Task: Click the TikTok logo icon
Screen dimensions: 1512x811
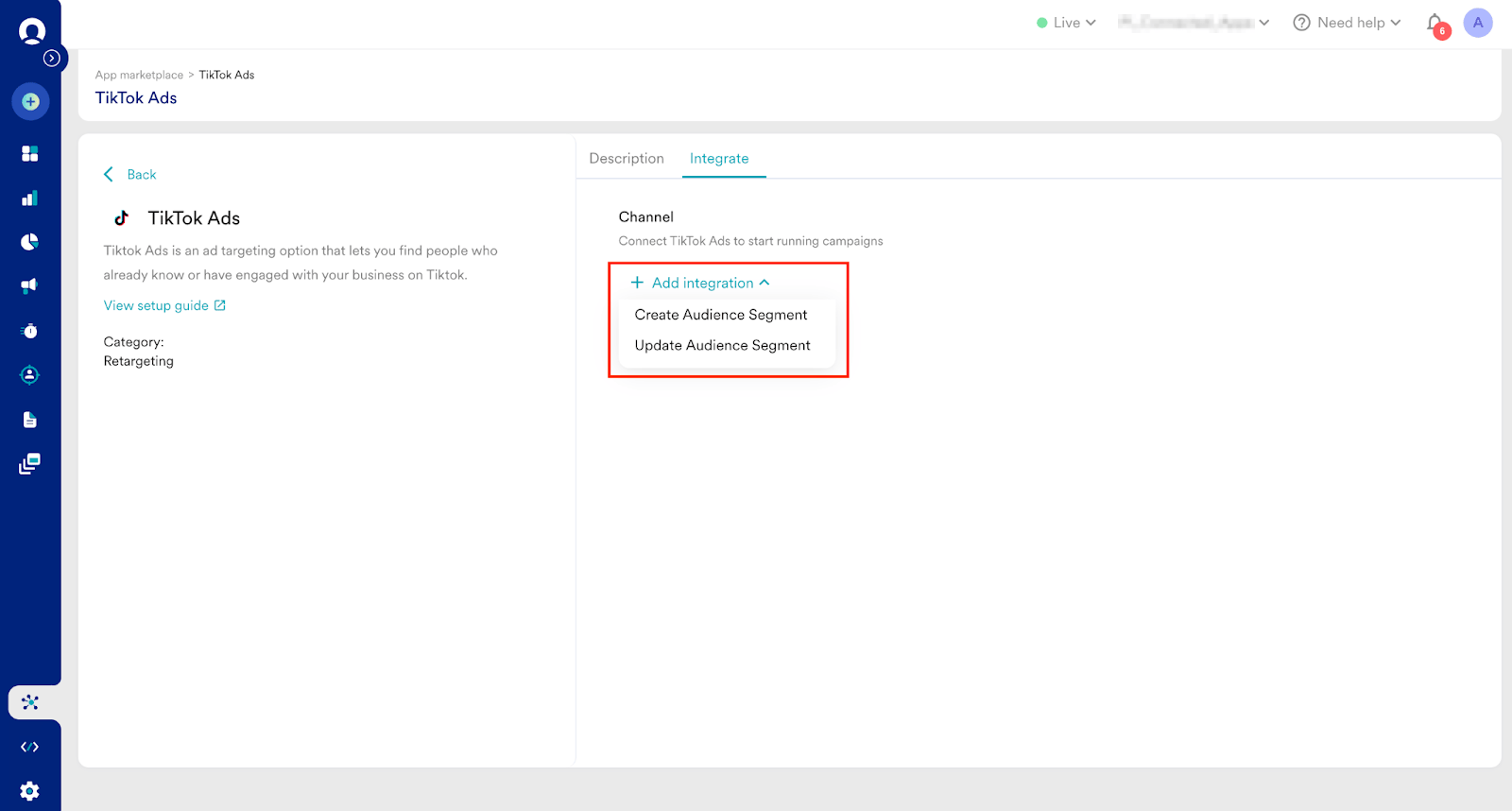Action: tap(121, 218)
